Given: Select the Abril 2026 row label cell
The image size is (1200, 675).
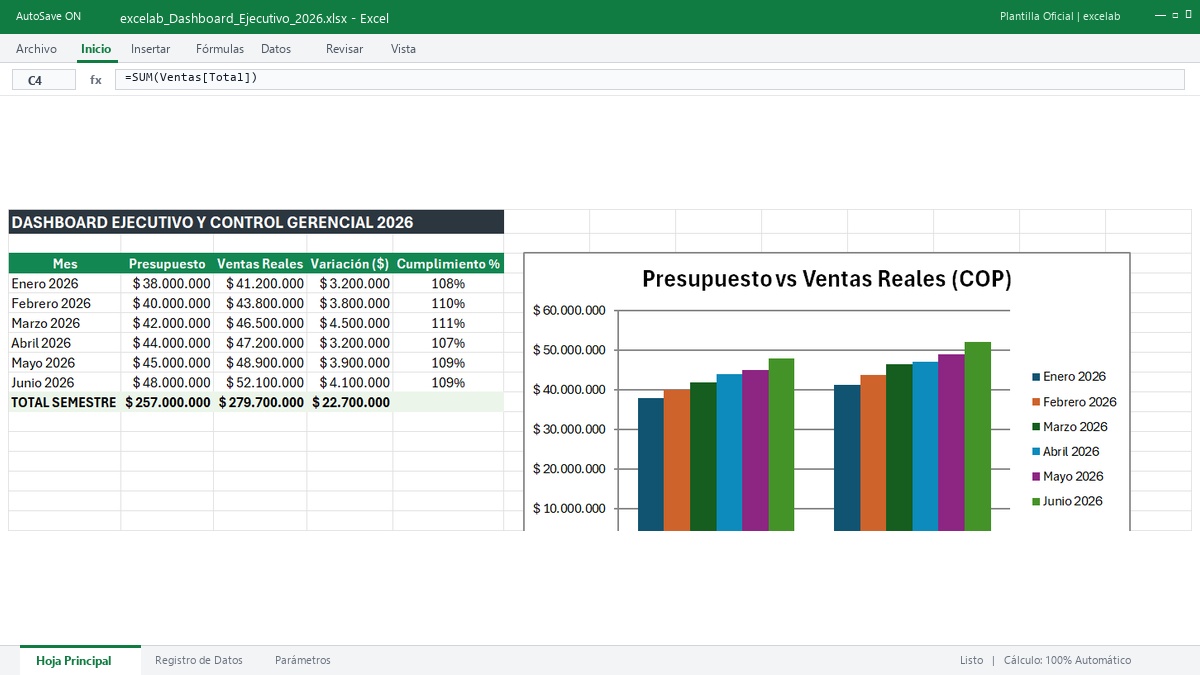Looking at the screenshot, I should click(65, 343).
